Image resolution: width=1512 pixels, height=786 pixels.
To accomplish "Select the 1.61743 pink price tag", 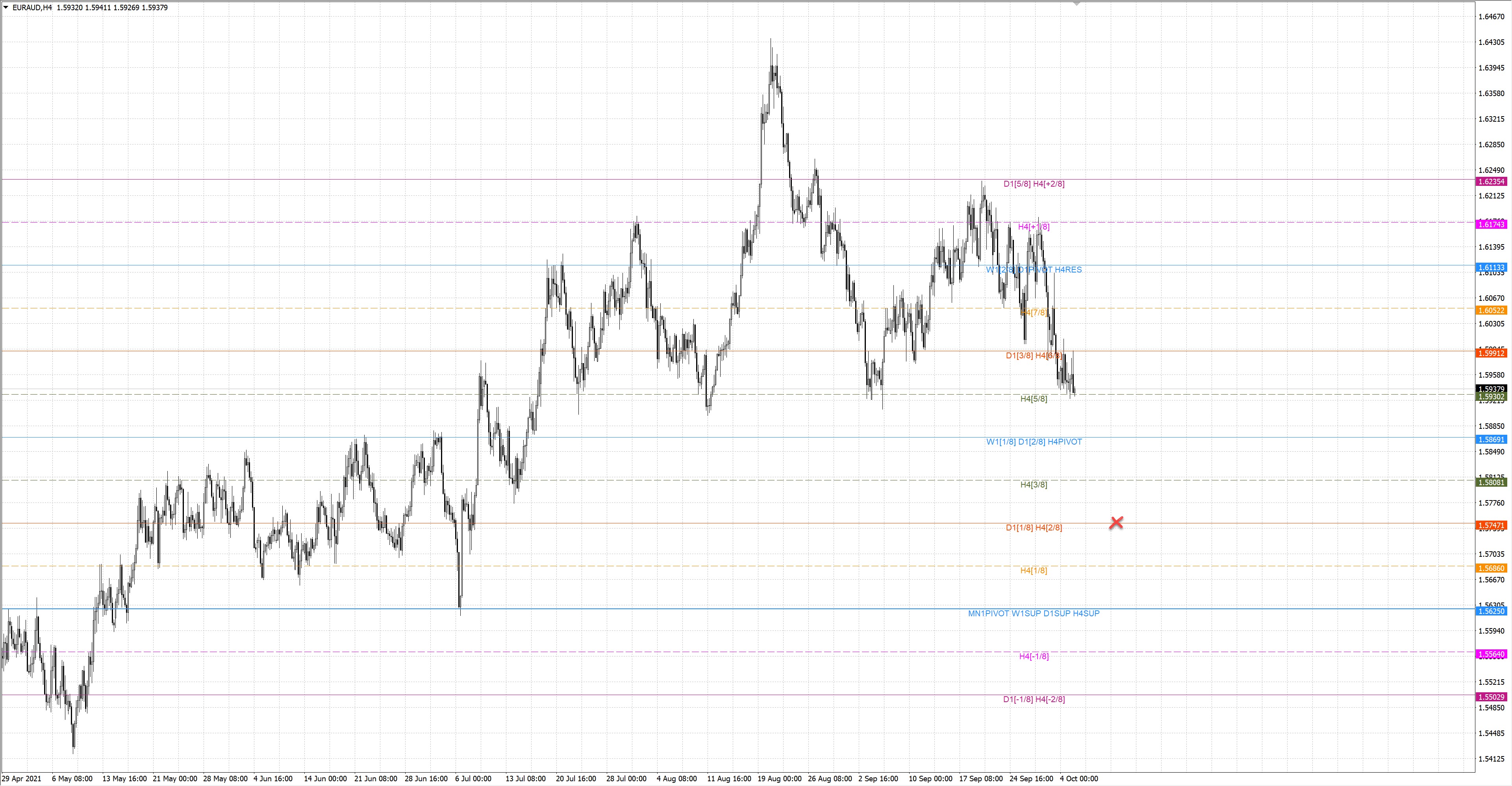I will (1491, 225).
